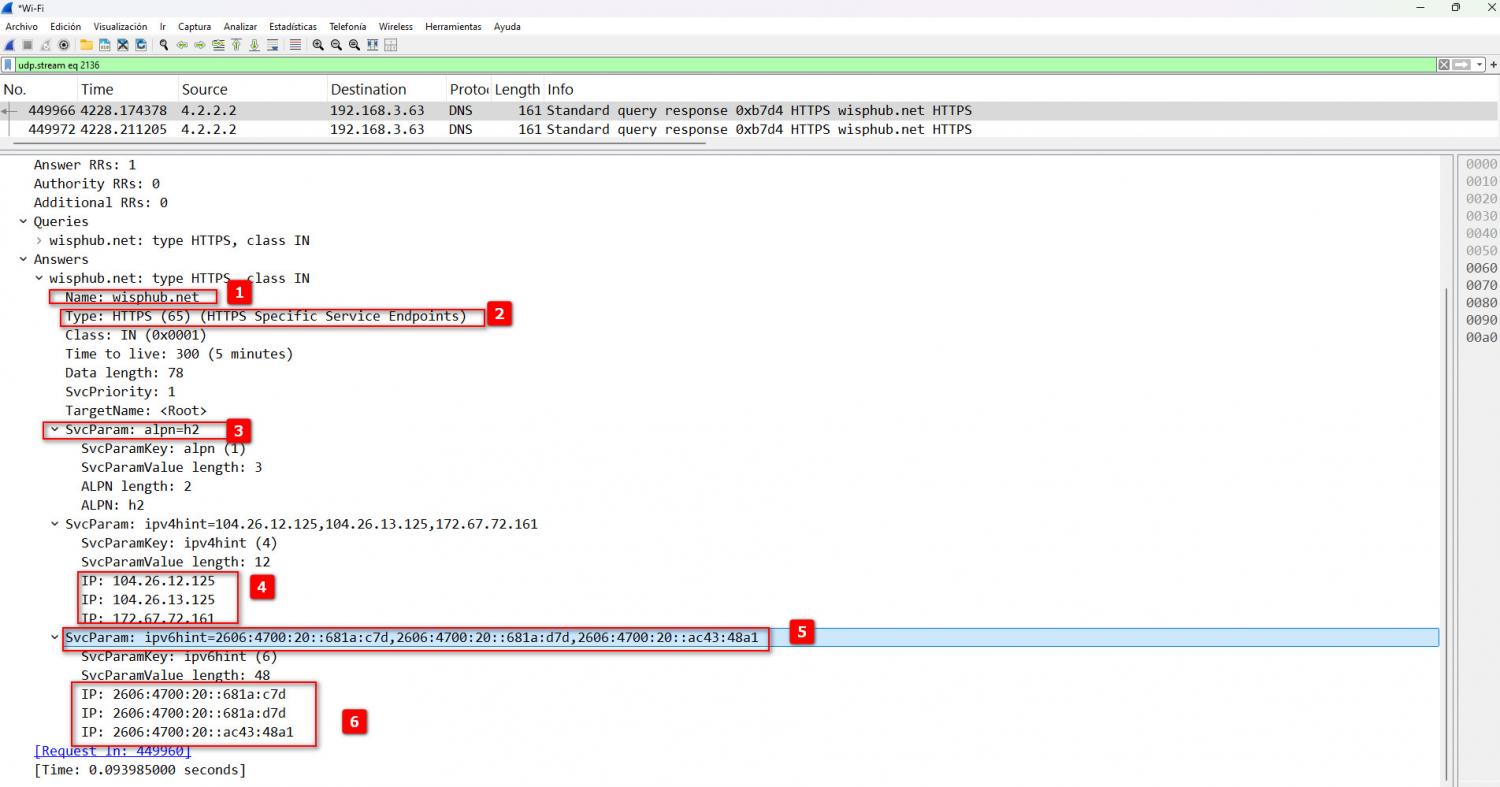Open the Archivo menu
This screenshot has height=787, width=1500.
pyautogui.click(x=22, y=26)
